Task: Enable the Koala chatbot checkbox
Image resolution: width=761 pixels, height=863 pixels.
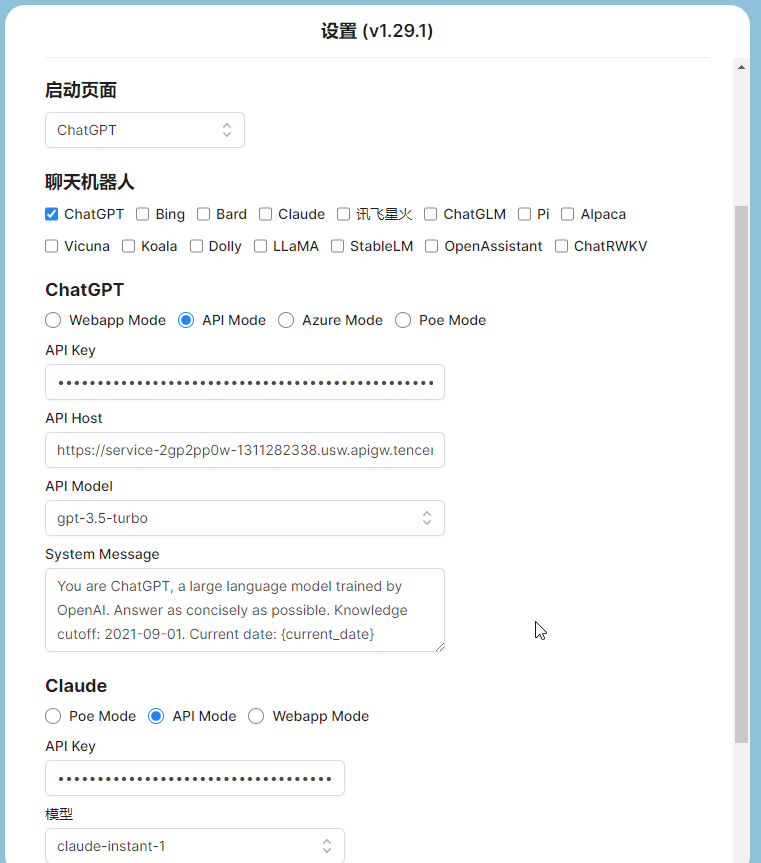Action: 128,246
